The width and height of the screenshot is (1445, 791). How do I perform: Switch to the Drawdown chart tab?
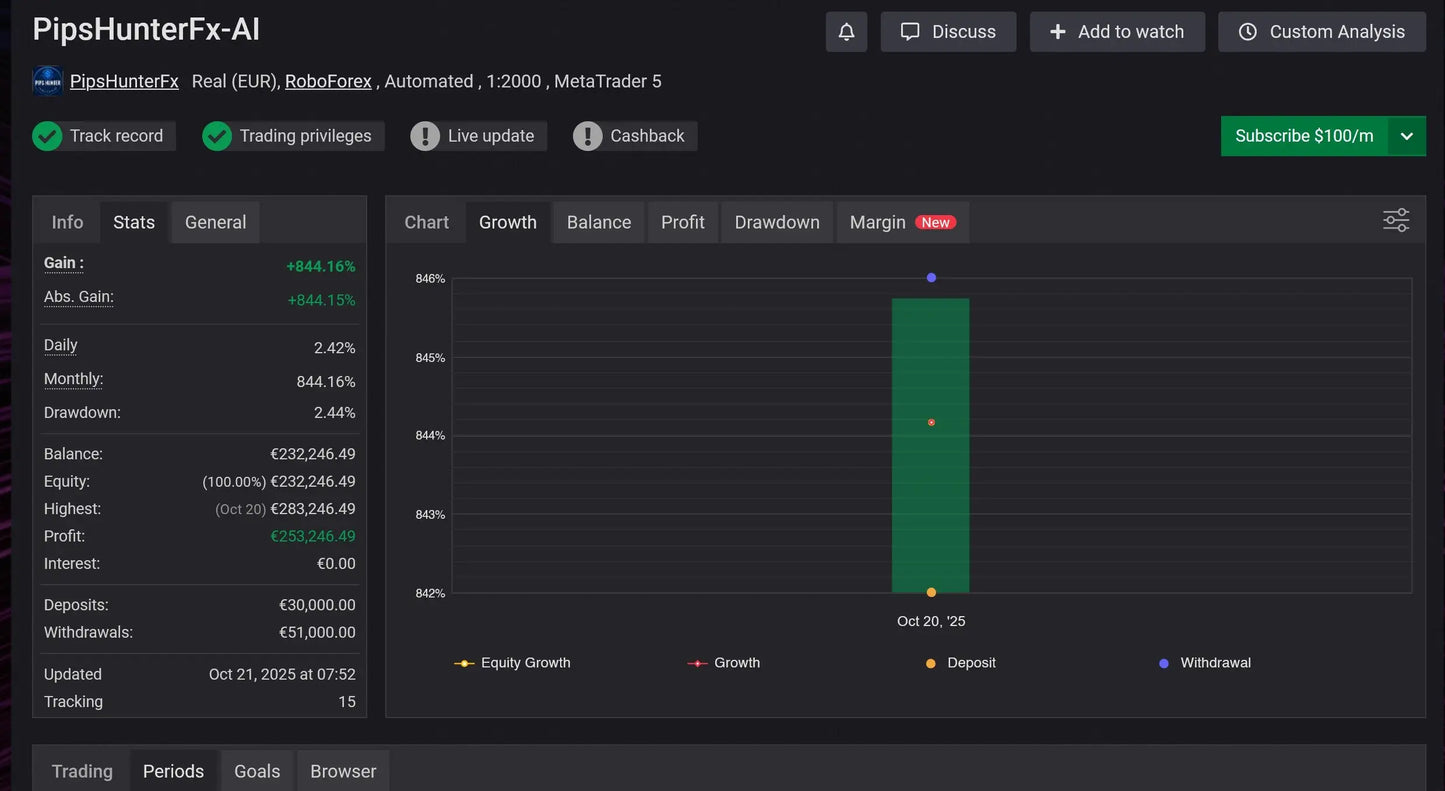pos(777,222)
